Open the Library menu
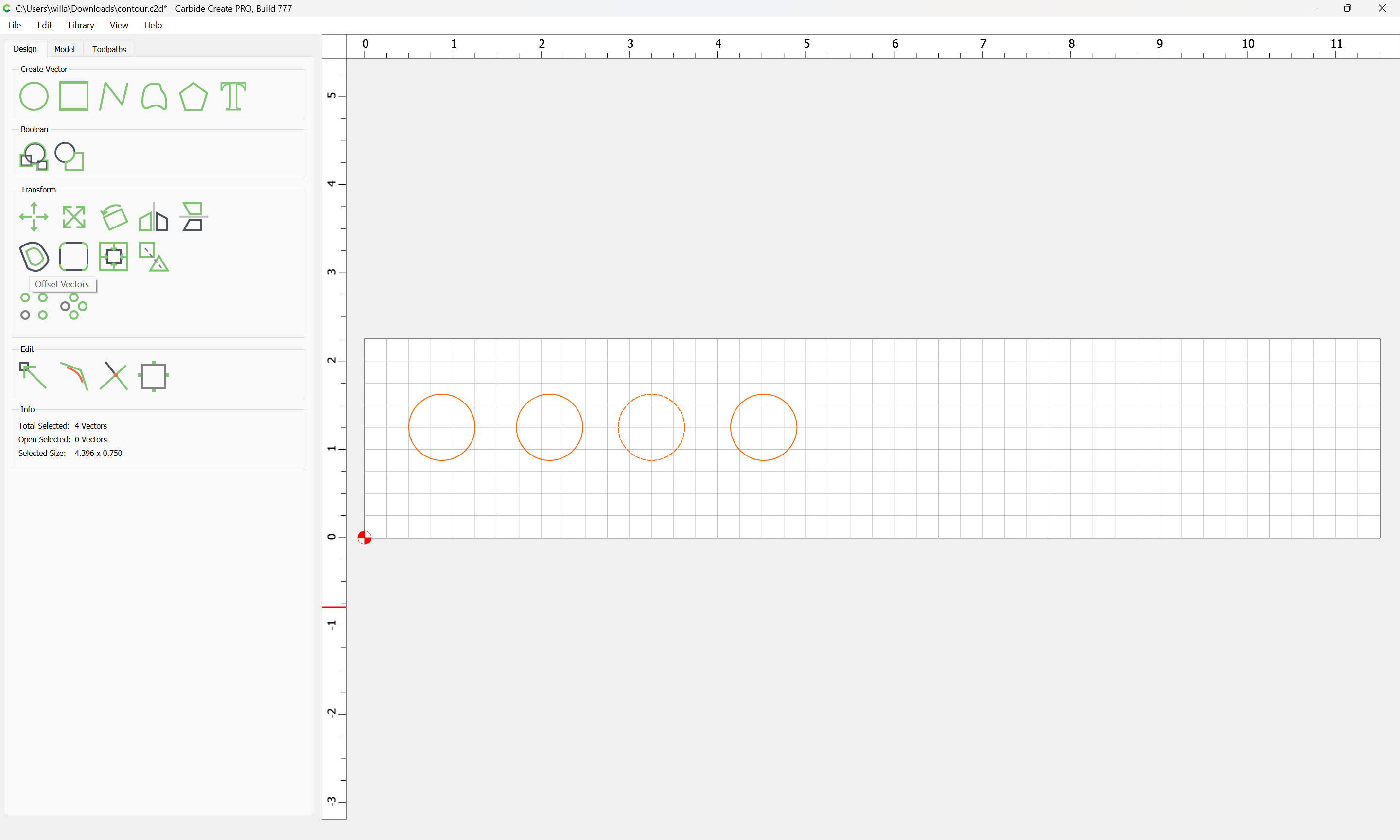1400x840 pixels. click(x=81, y=25)
